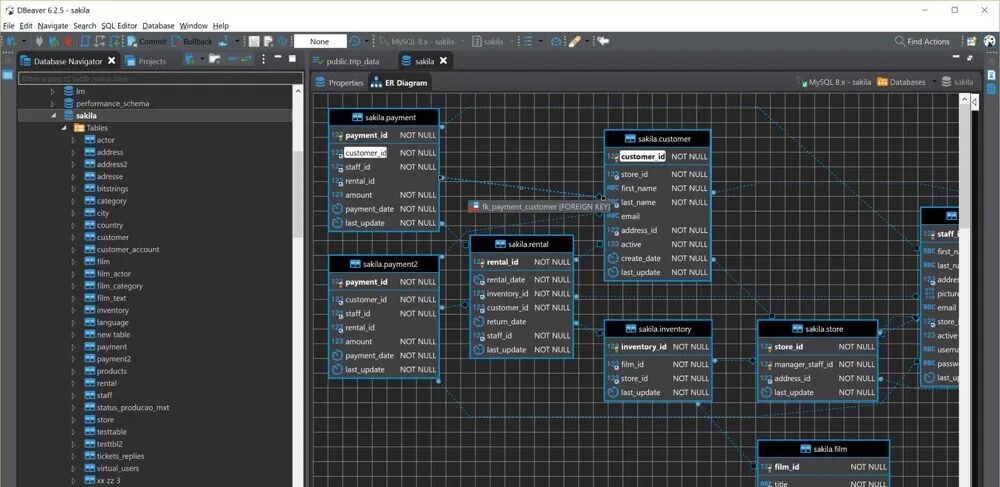Click the navigator folder icon
This screenshot has width=1000, height=487.
tap(215, 59)
